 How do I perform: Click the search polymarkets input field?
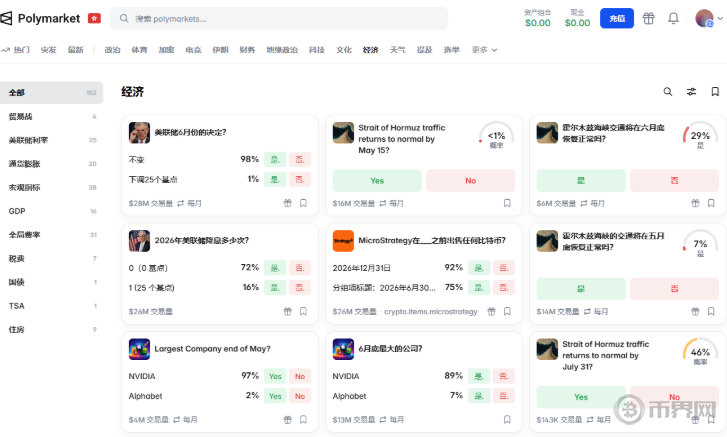[279, 19]
